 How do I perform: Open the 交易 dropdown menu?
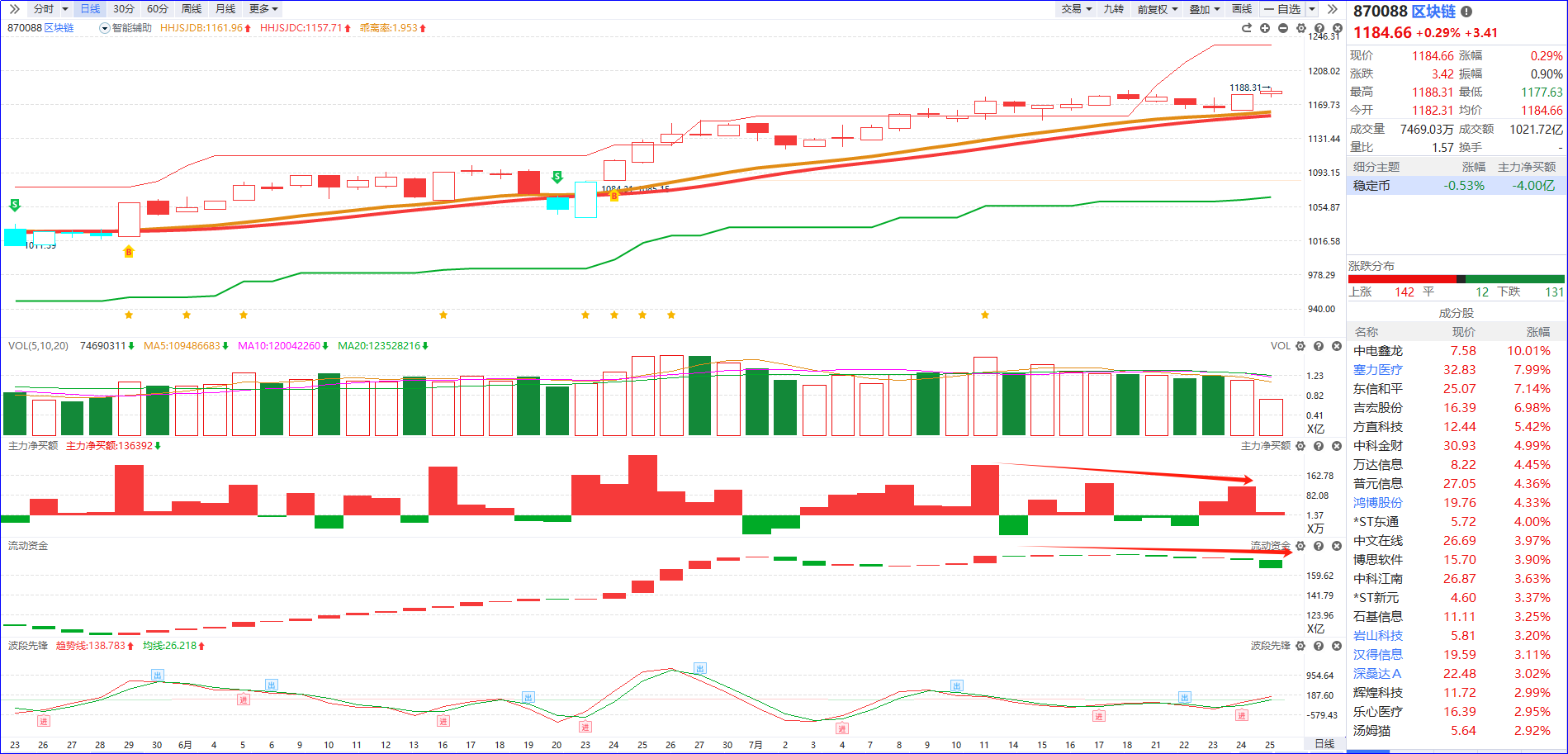[x=1077, y=9]
